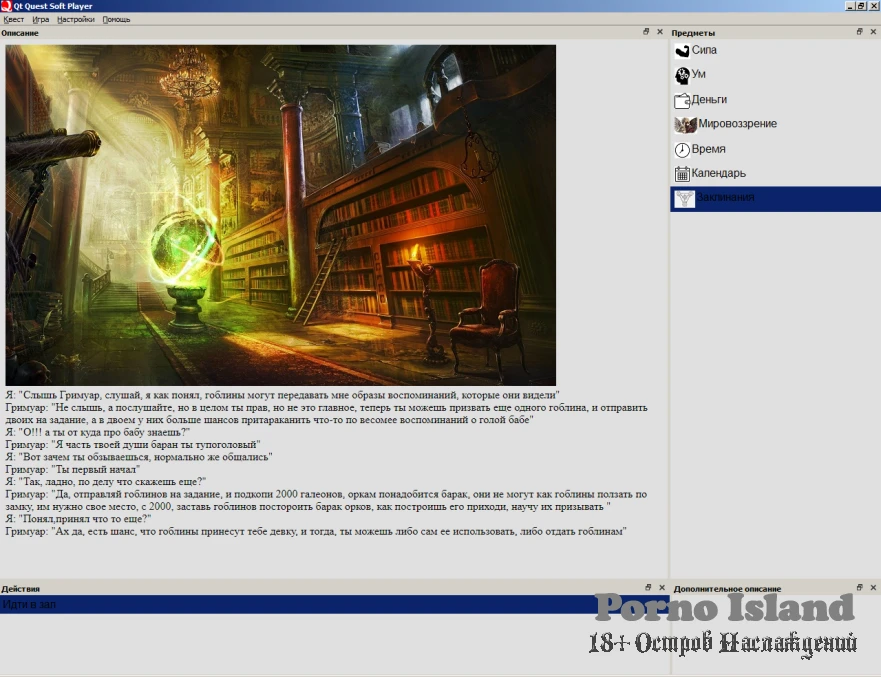Open the Игра menu
Screen dimensions: 881x677
[x=40, y=19]
